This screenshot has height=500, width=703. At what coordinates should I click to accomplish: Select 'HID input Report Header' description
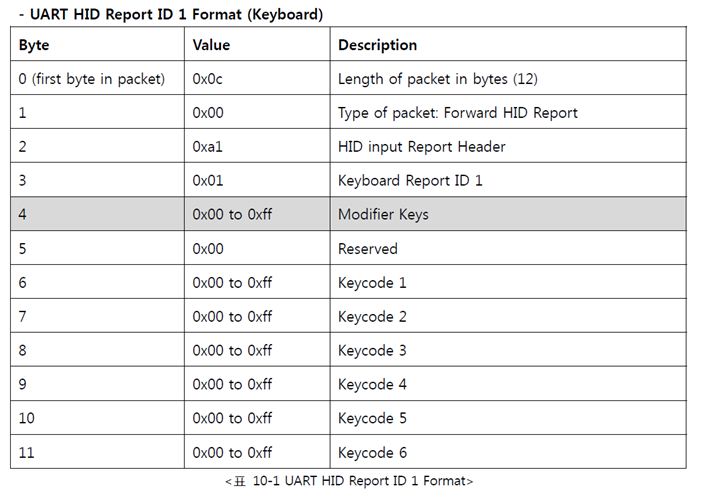coord(421,147)
